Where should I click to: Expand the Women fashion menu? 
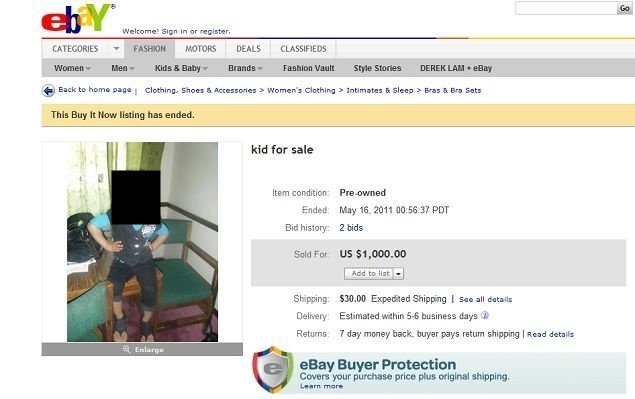pos(72,68)
